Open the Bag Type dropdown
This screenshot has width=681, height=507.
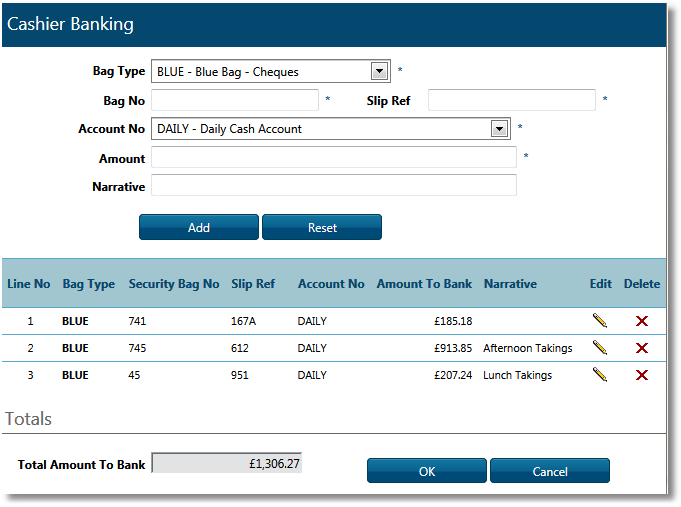pyautogui.click(x=379, y=71)
